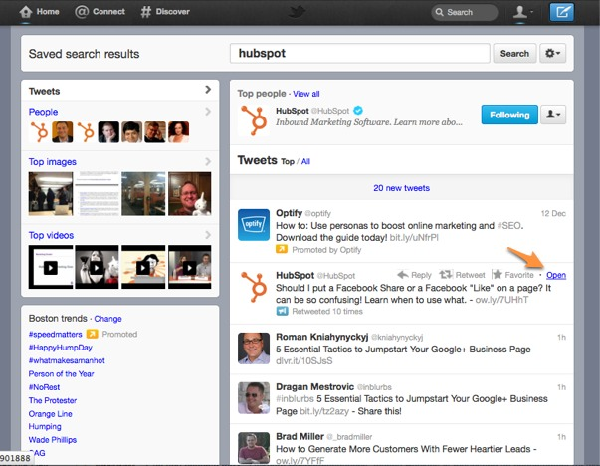This screenshot has height=466, width=600.
Task: Play the fourth top video thumbnail
Action: click(189, 267)
